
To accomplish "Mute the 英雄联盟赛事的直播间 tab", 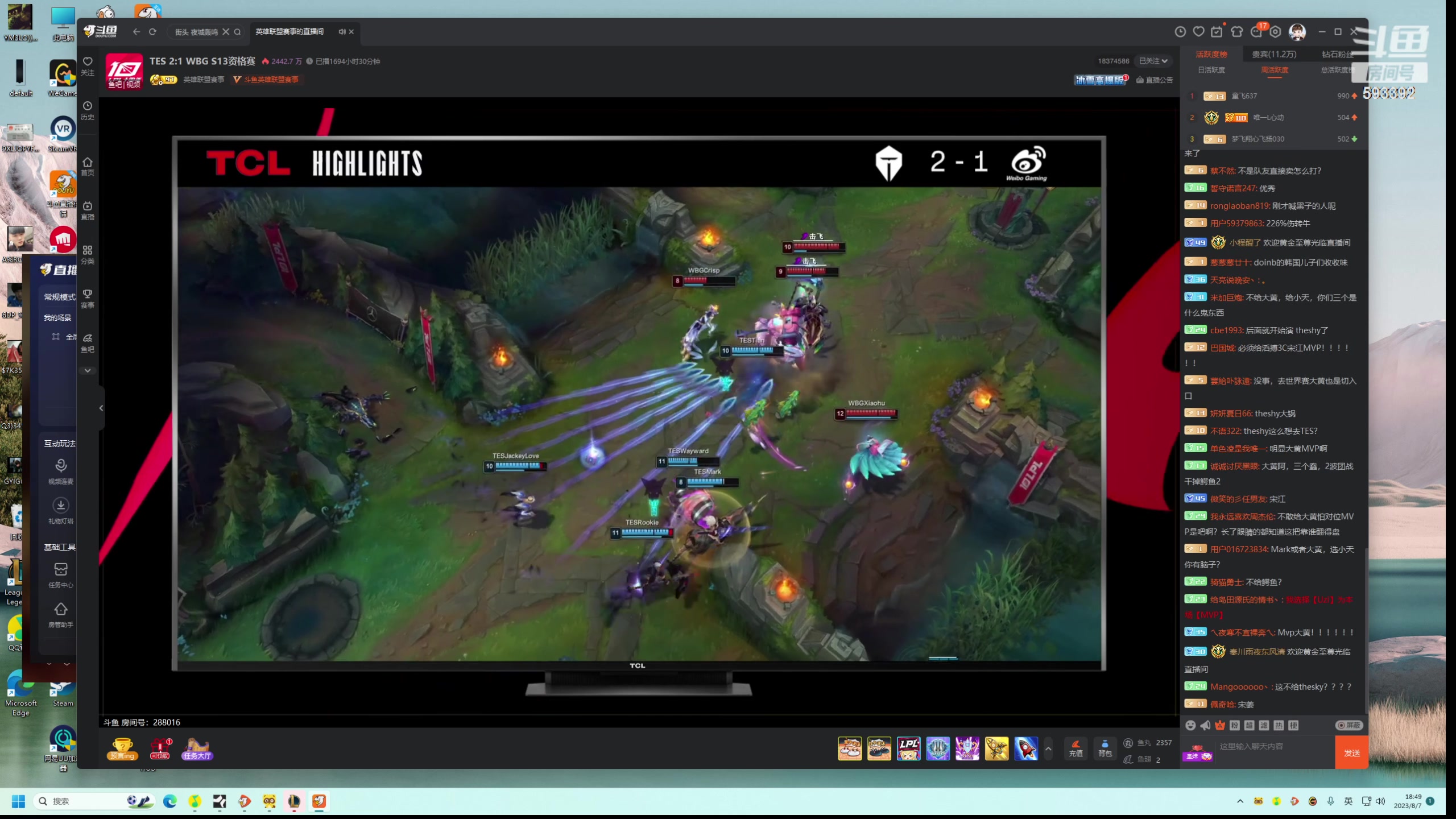I will click(341, 32).
